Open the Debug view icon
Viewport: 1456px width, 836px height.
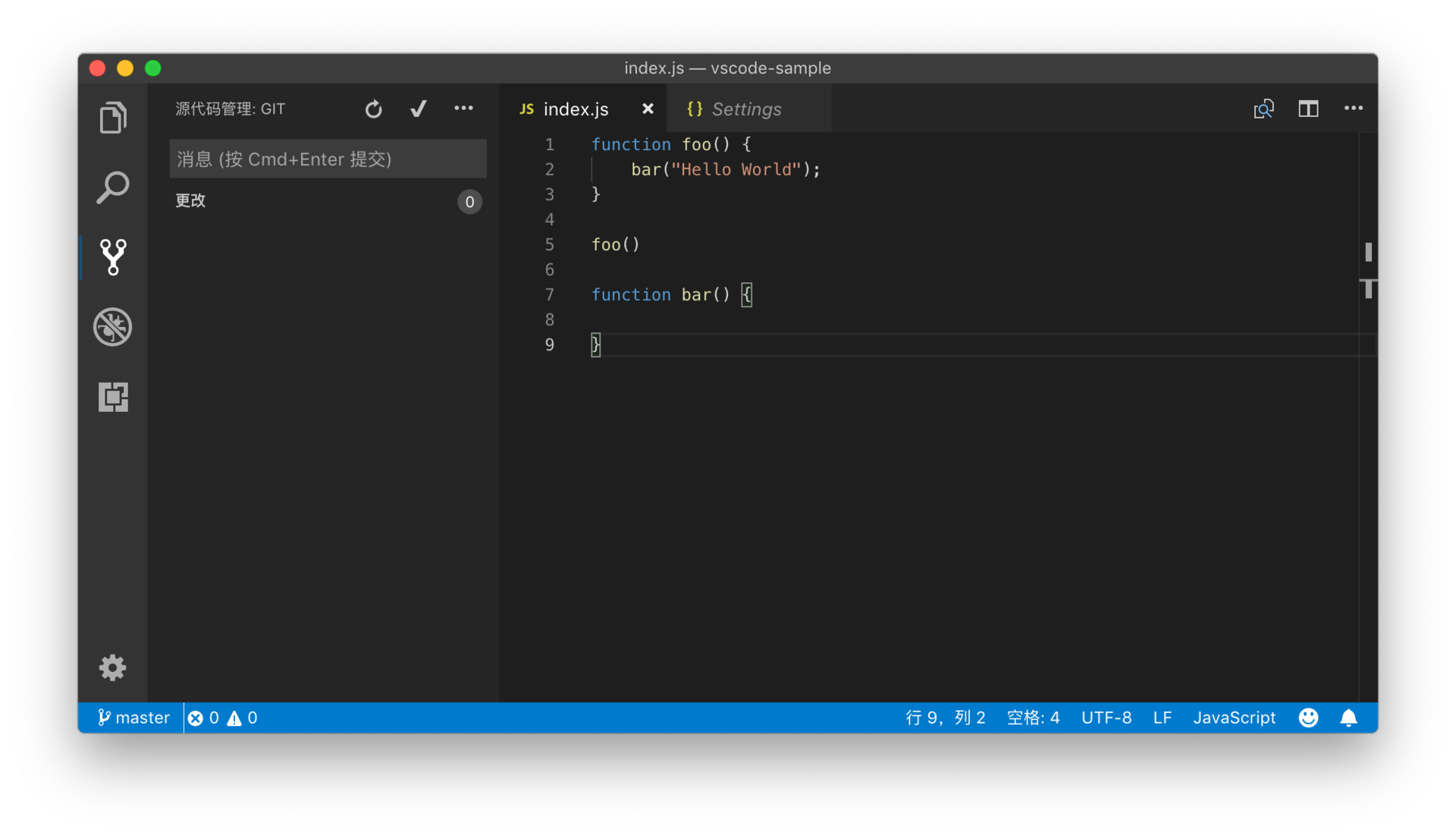[x=112, y=327]
